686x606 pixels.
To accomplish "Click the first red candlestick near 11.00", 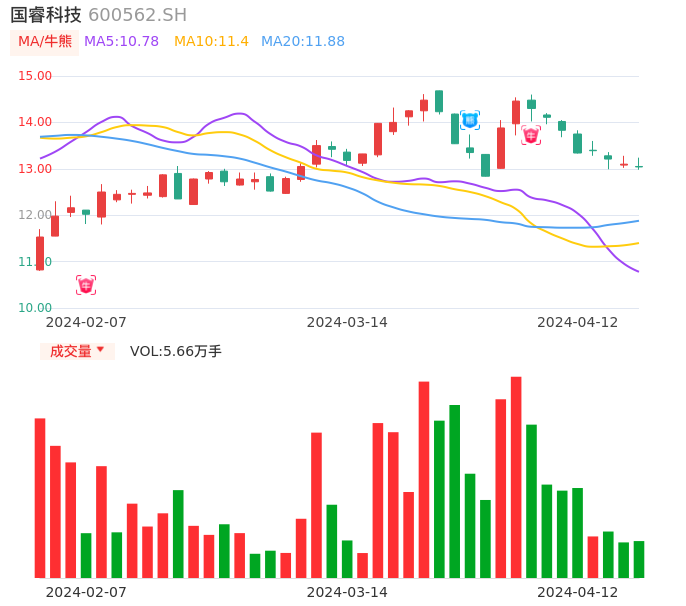I will pyautogui.click(x=40, y=253).
